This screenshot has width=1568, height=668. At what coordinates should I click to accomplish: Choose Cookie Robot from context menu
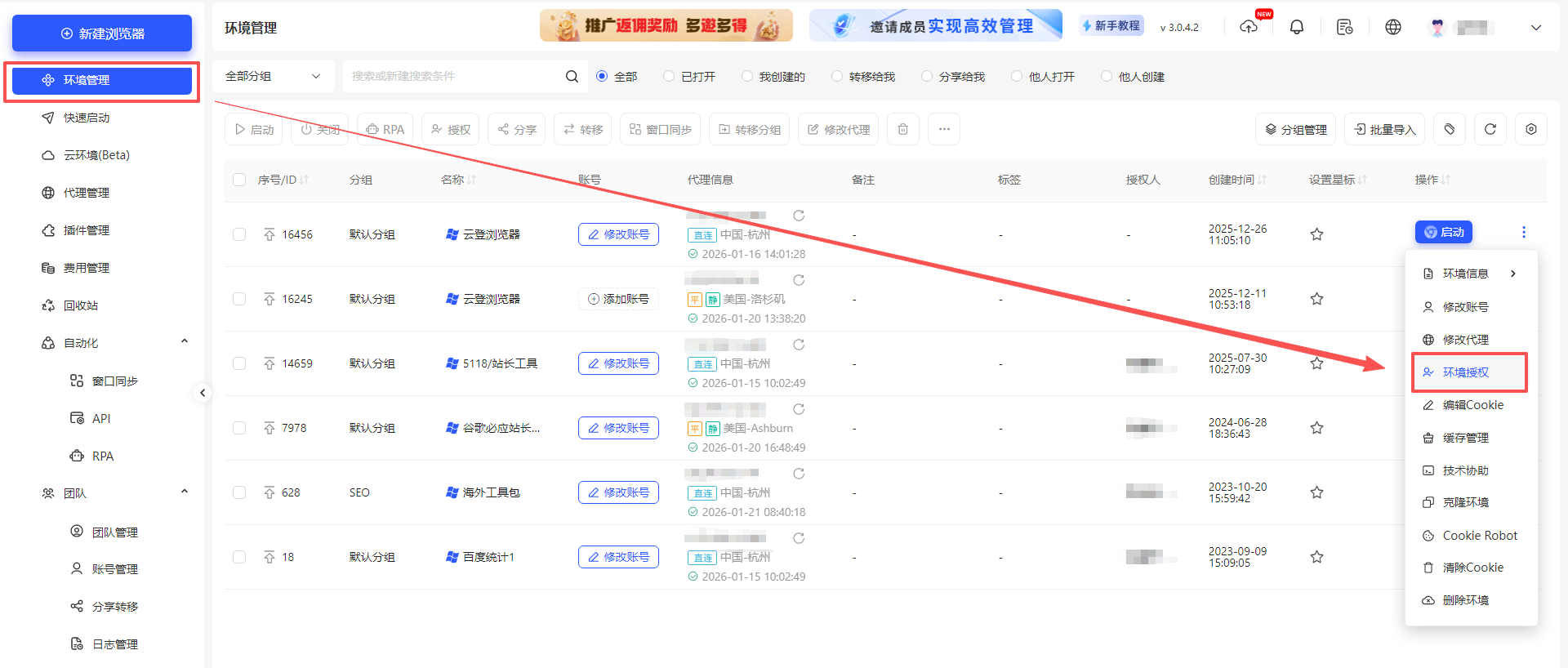pos(1472,536)
